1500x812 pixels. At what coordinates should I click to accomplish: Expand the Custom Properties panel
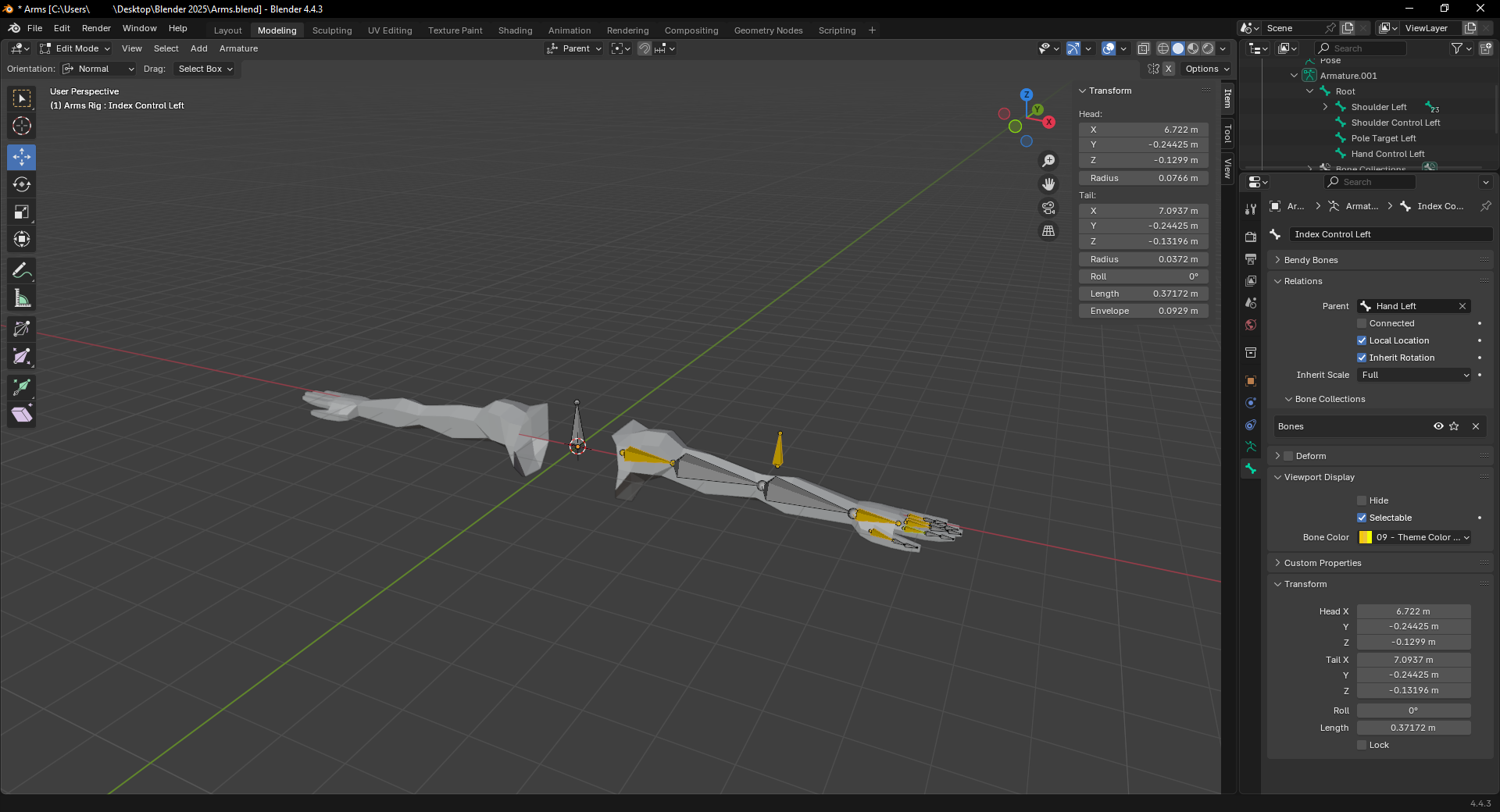pos(1278,563)
